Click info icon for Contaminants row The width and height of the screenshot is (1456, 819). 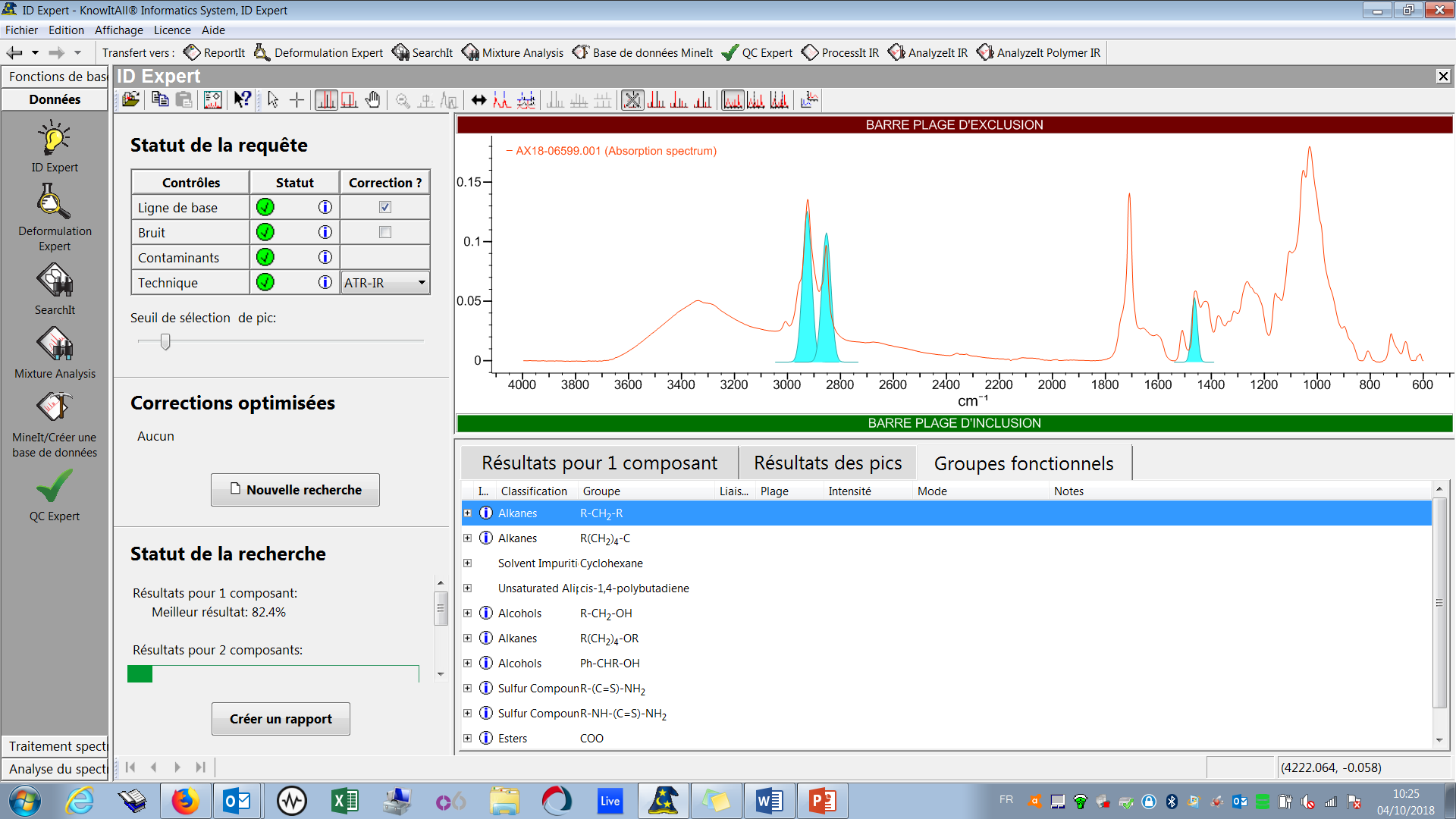click(325, 257)
